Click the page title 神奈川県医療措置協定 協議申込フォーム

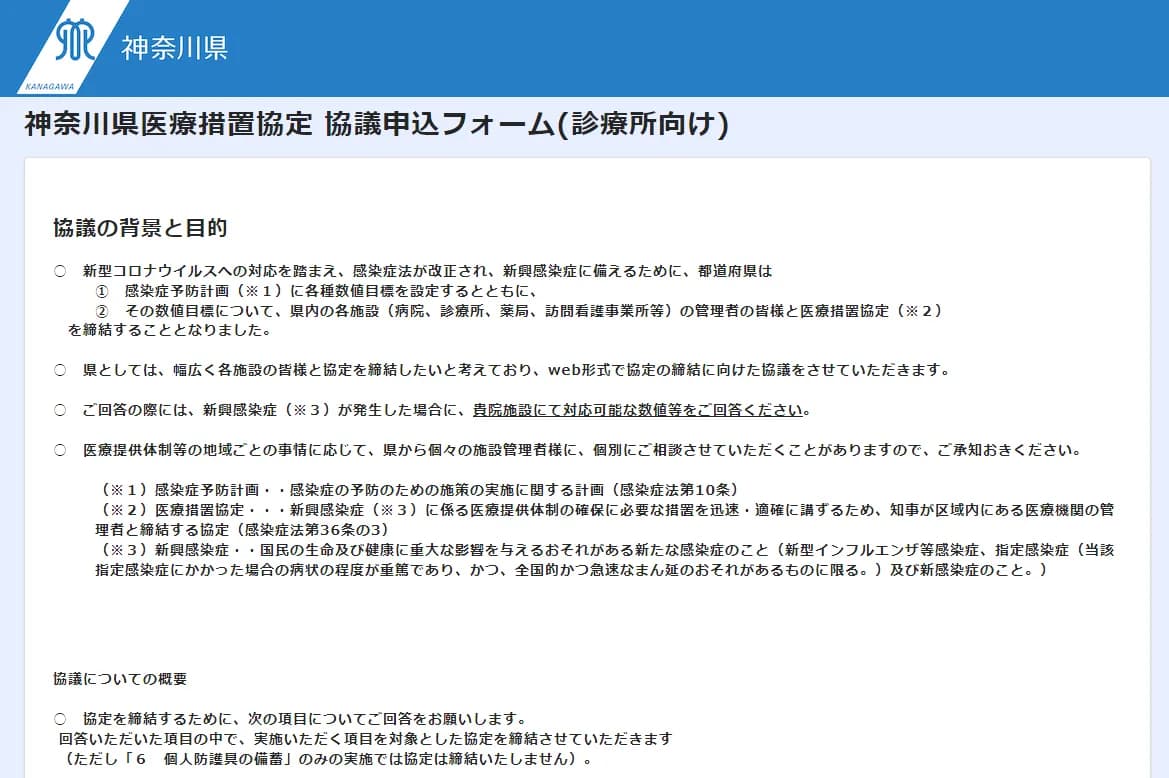point(376,125)
